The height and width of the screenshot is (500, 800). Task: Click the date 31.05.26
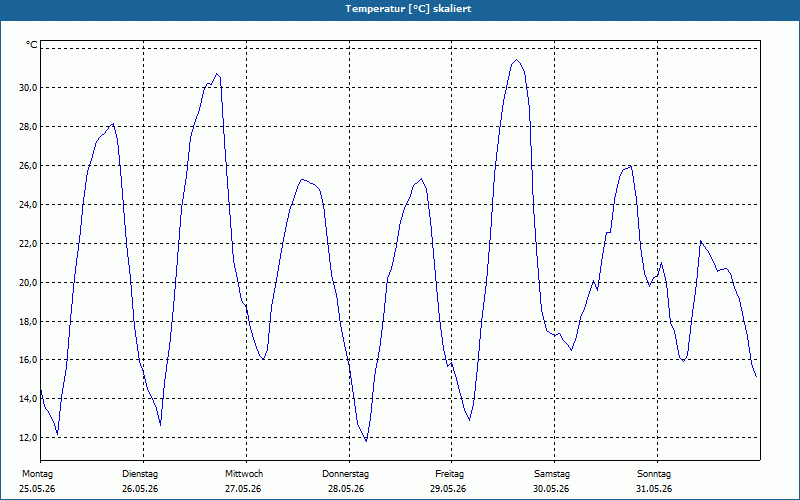pos(654,489)
